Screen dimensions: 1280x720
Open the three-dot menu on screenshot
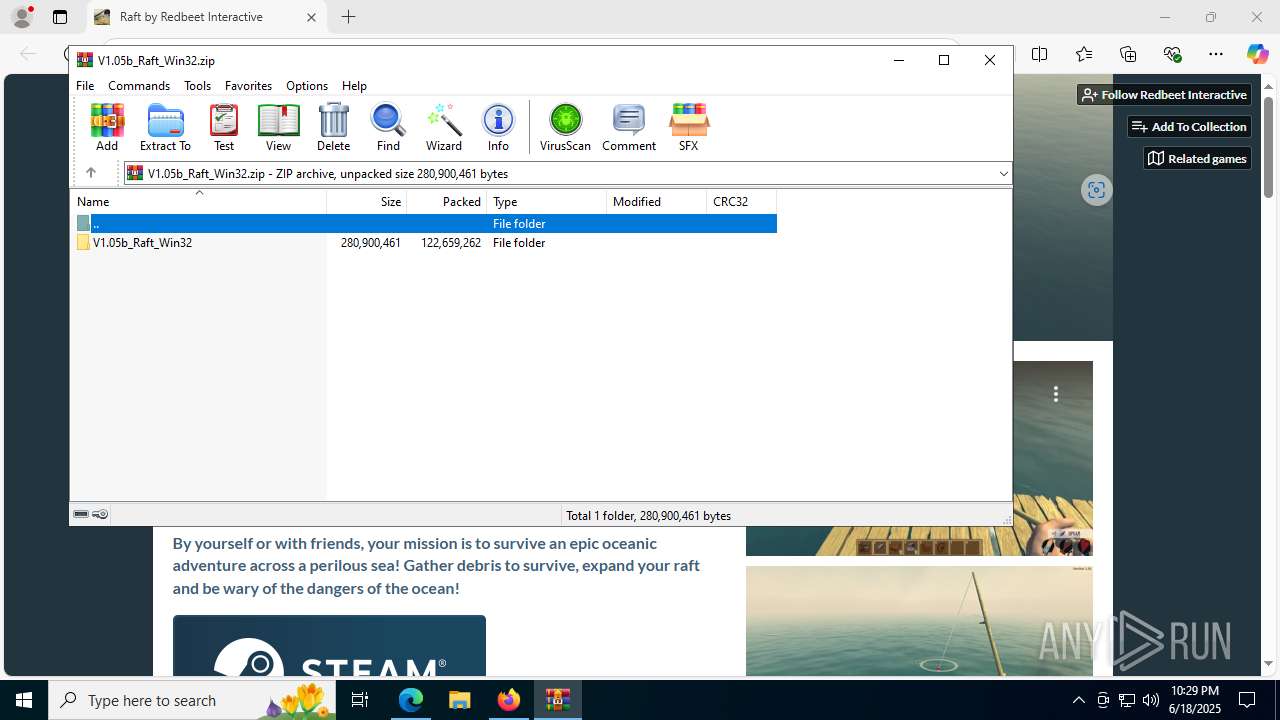1055,394
